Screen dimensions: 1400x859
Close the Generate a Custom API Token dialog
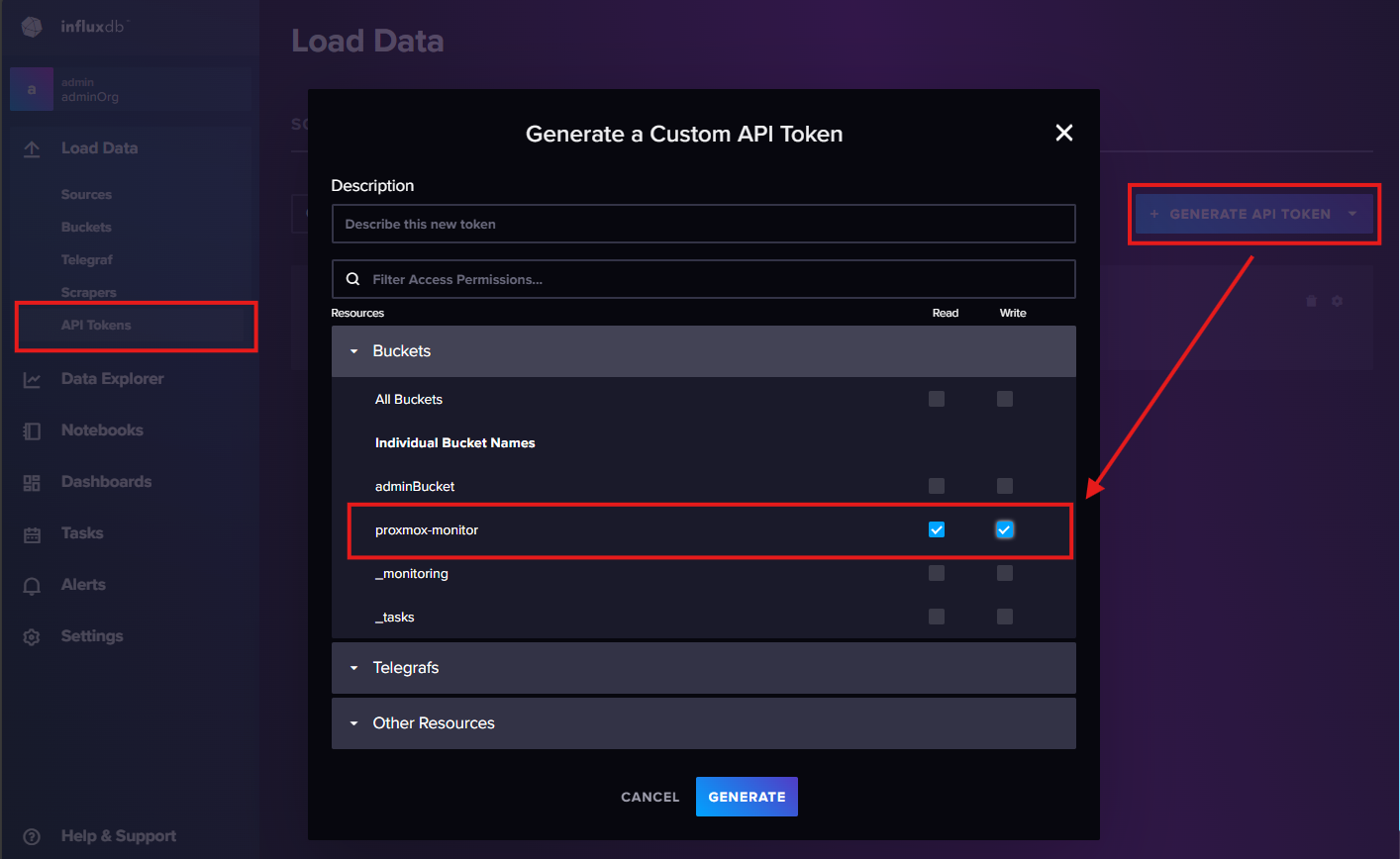[x=1064, y=133]
